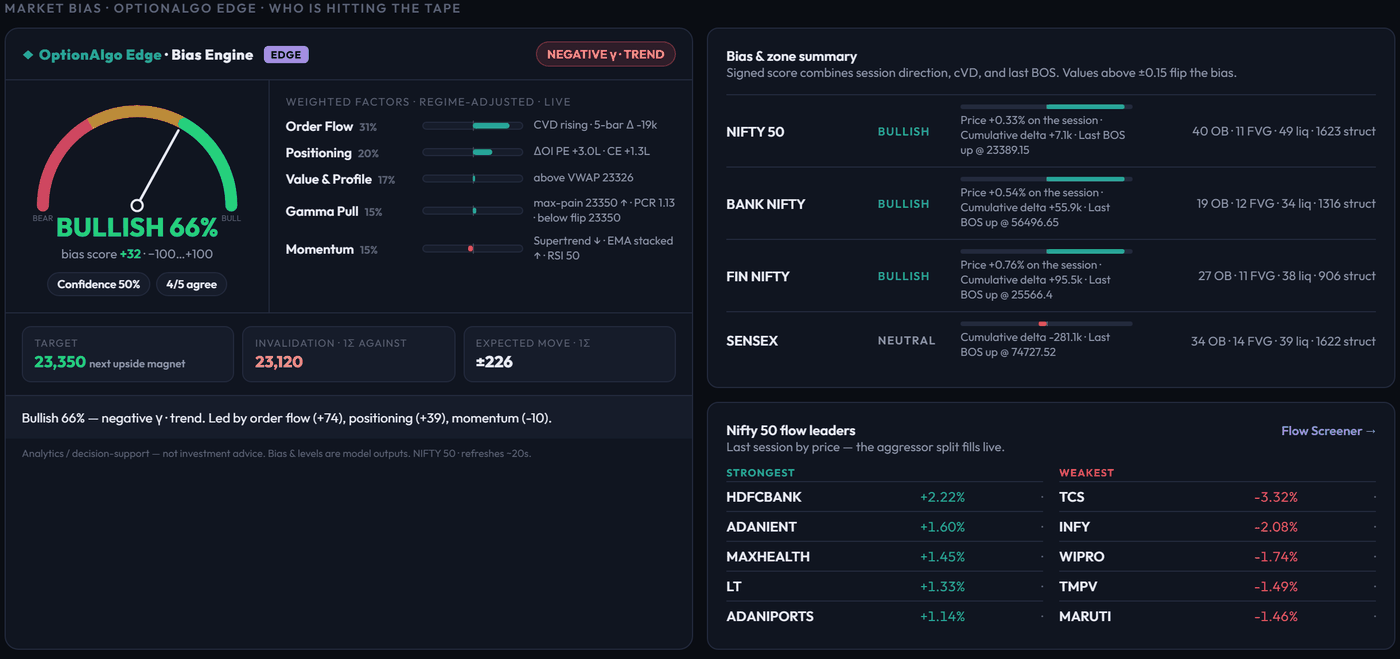Click the FIN NIFTY bias score bar
Screen dimensions: 1400x659
tap(1046, 251)
